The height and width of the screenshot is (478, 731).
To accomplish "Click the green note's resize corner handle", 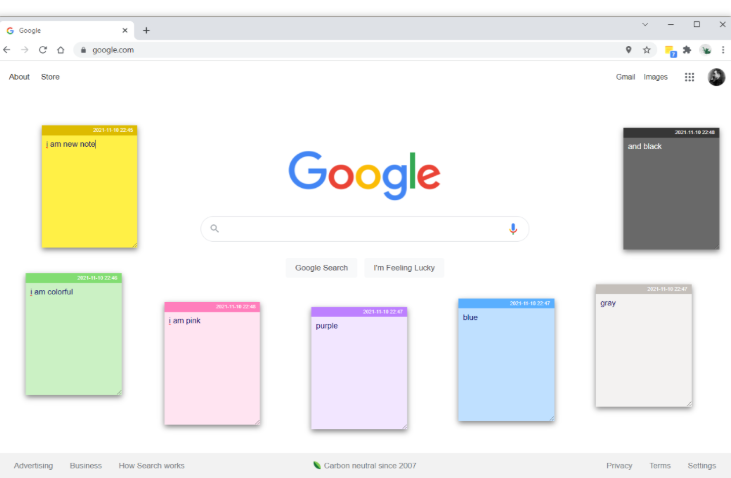I will point(119,393).
